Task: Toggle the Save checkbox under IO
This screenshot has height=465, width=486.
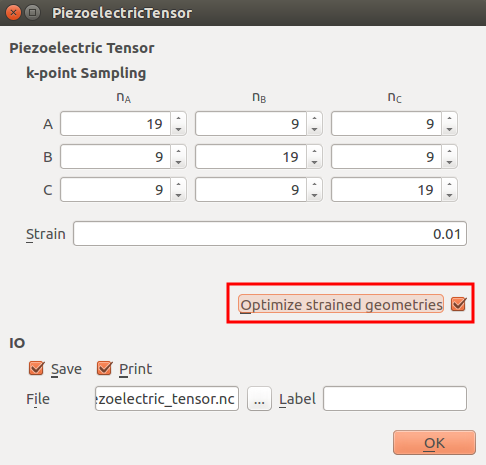Action: coord(37,368)
